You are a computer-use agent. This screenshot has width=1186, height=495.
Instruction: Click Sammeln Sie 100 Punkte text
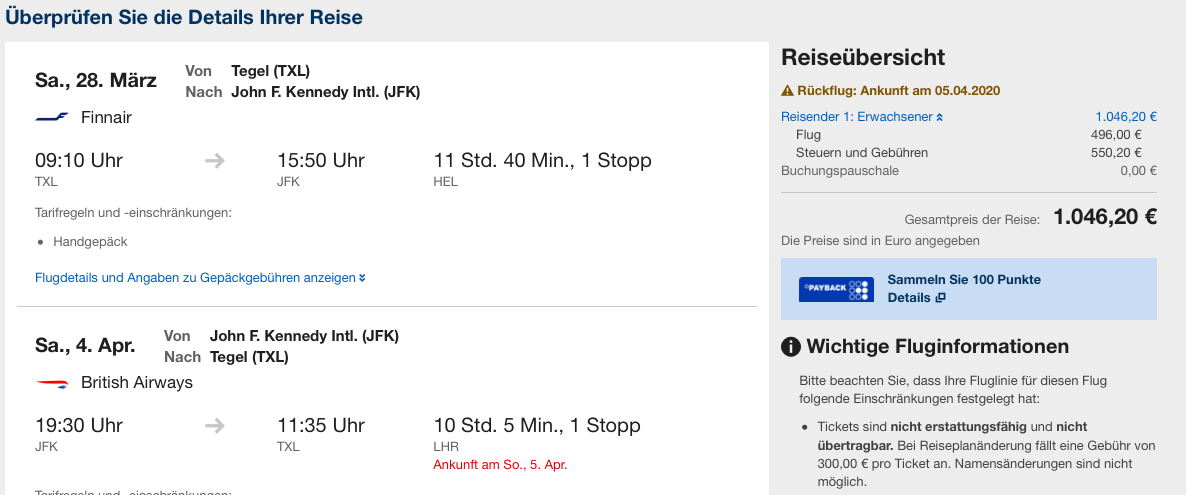click(x=964, y=280)
